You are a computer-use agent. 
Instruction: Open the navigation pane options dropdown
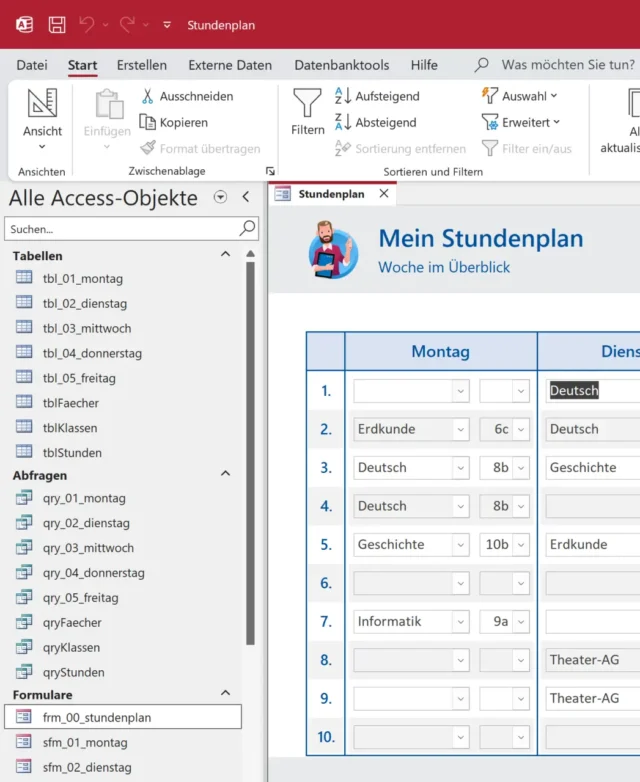[220, 197]
